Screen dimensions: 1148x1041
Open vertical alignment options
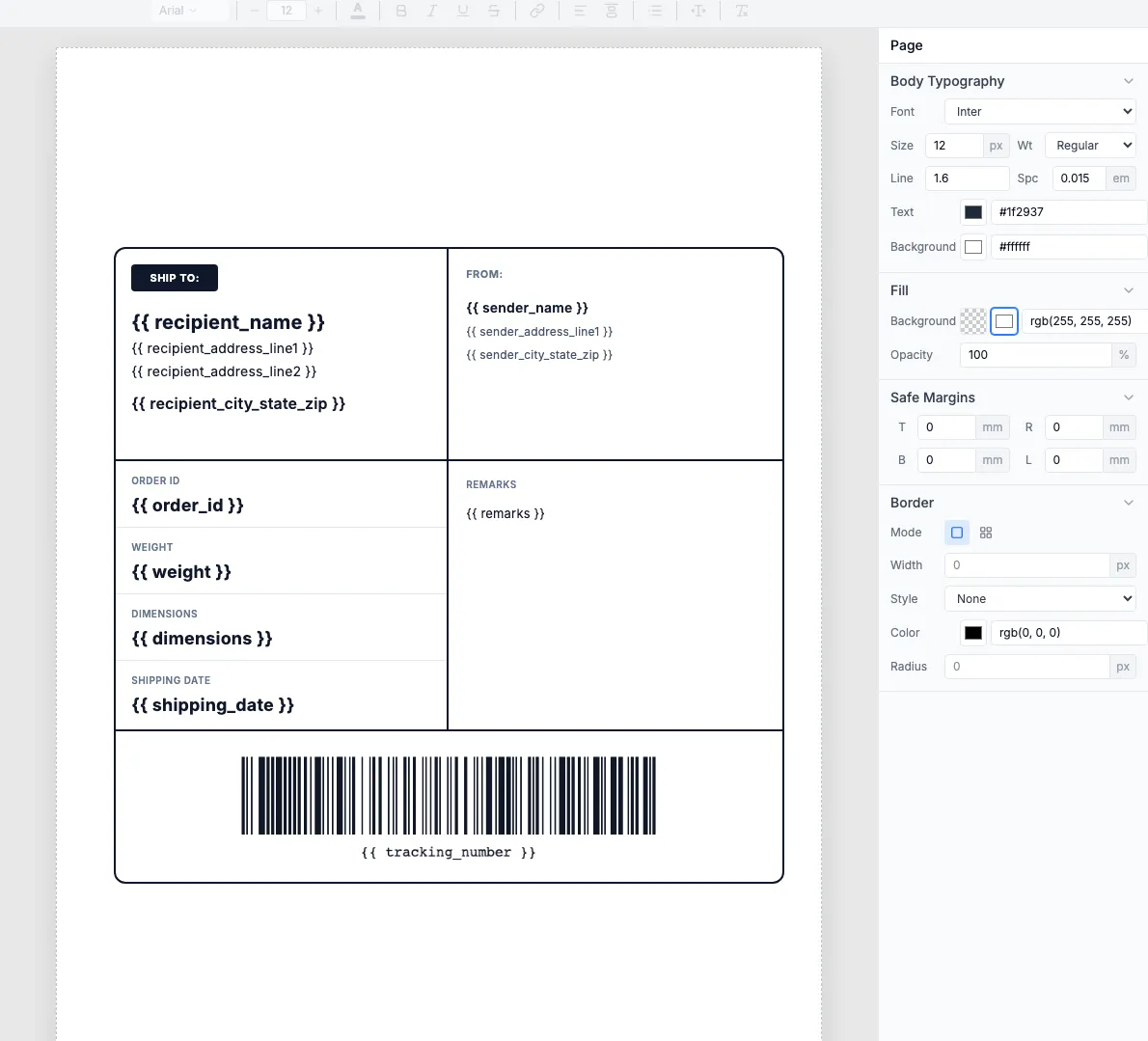(612, 11)
